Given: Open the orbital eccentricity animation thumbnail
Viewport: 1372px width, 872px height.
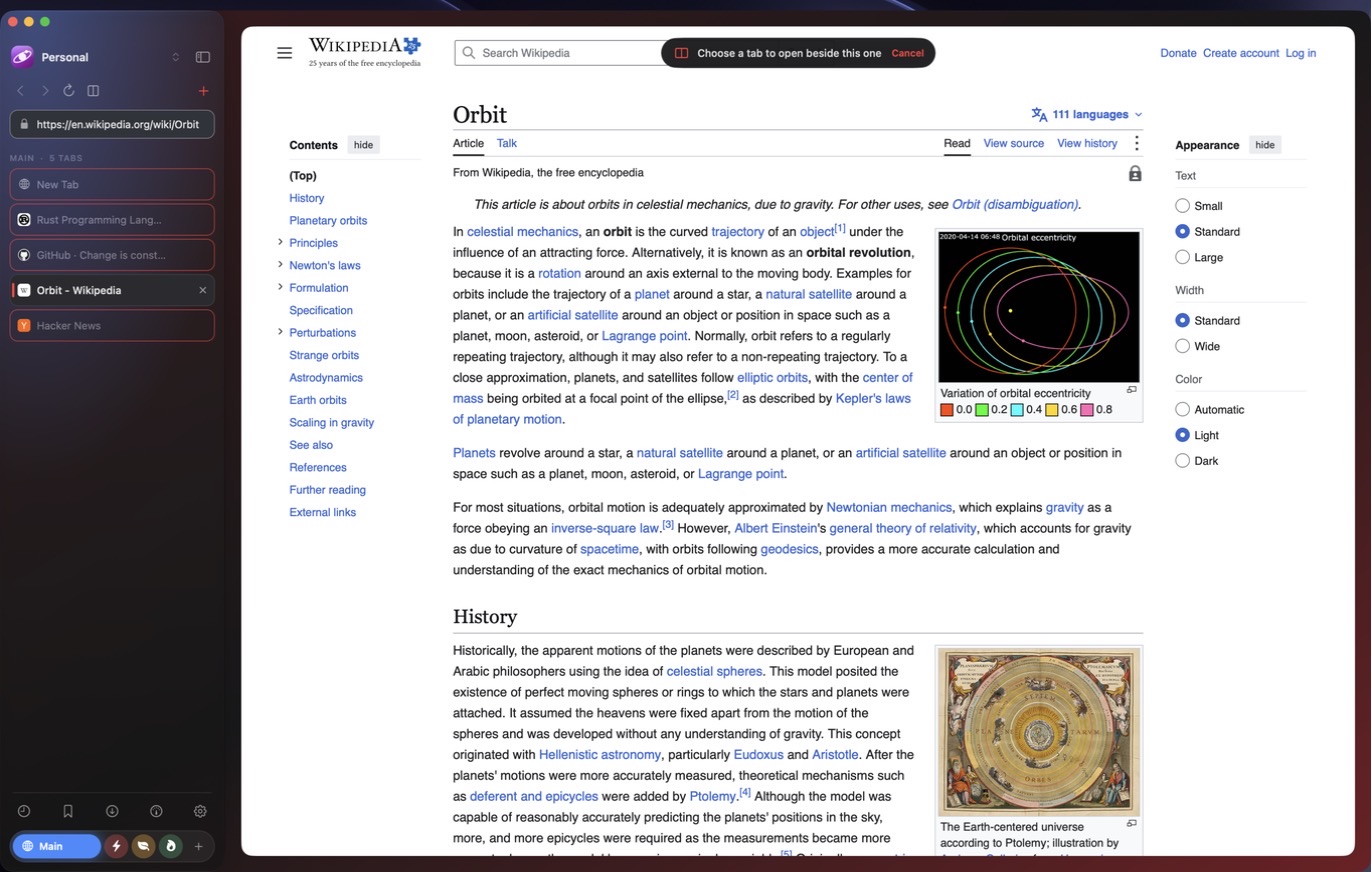Looking at the screenshot, I should pos(1039,306).
